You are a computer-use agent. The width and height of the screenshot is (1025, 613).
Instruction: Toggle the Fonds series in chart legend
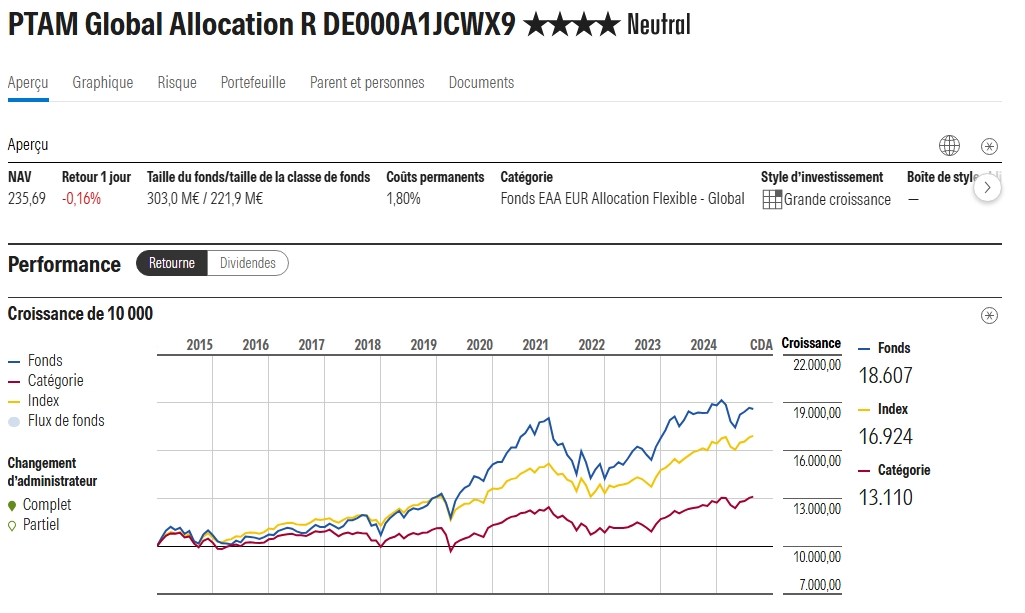pos(35,361)
